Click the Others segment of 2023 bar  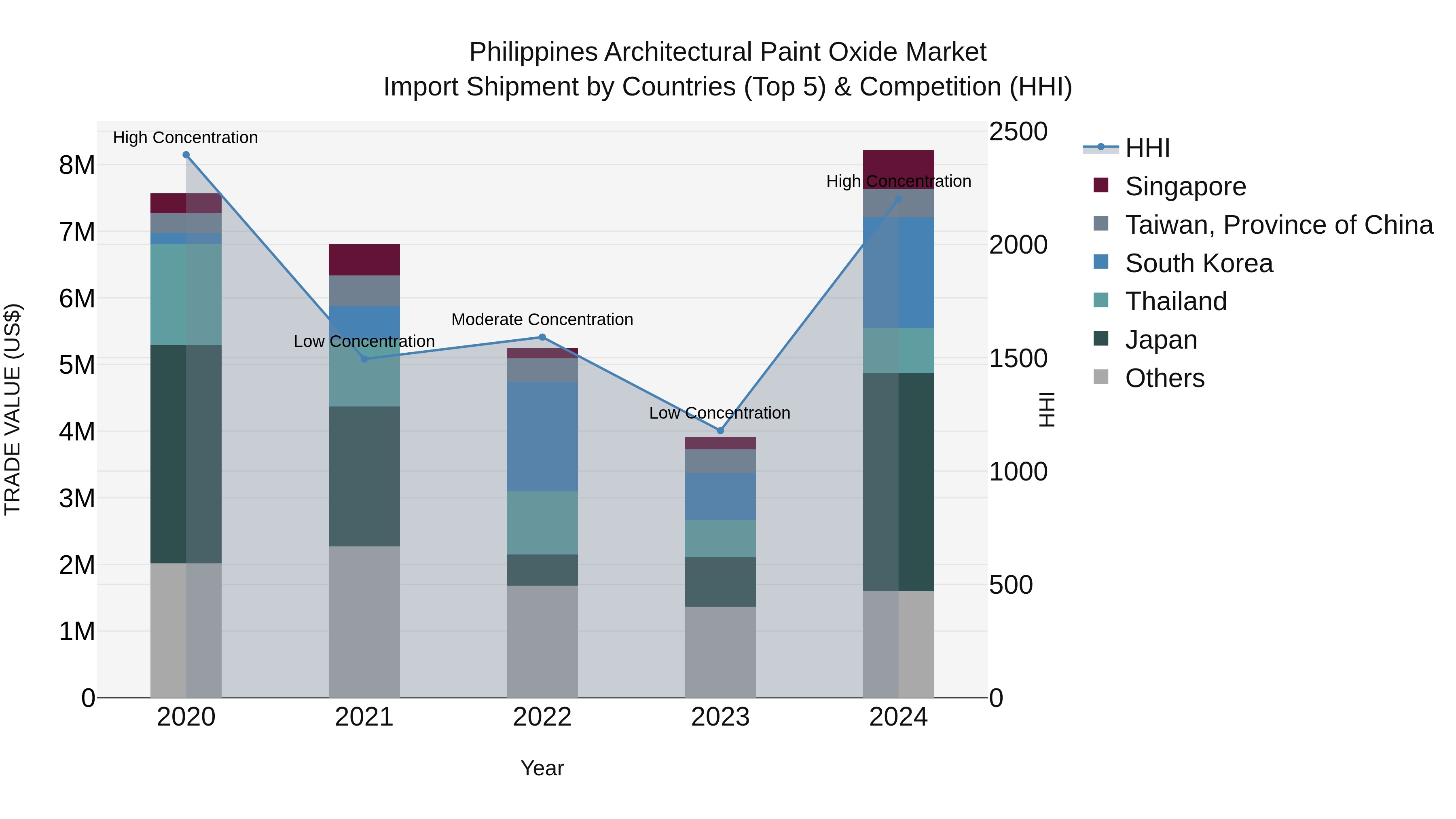coord(720,652)
